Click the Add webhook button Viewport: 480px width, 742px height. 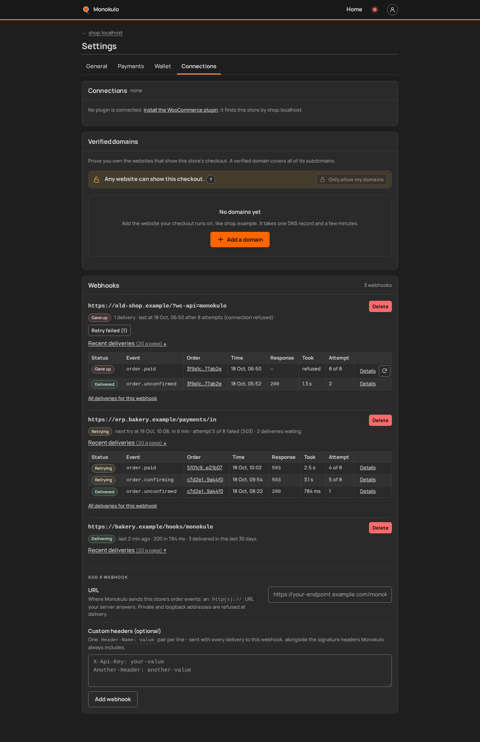pyautogui.click(x=113, y=699)
